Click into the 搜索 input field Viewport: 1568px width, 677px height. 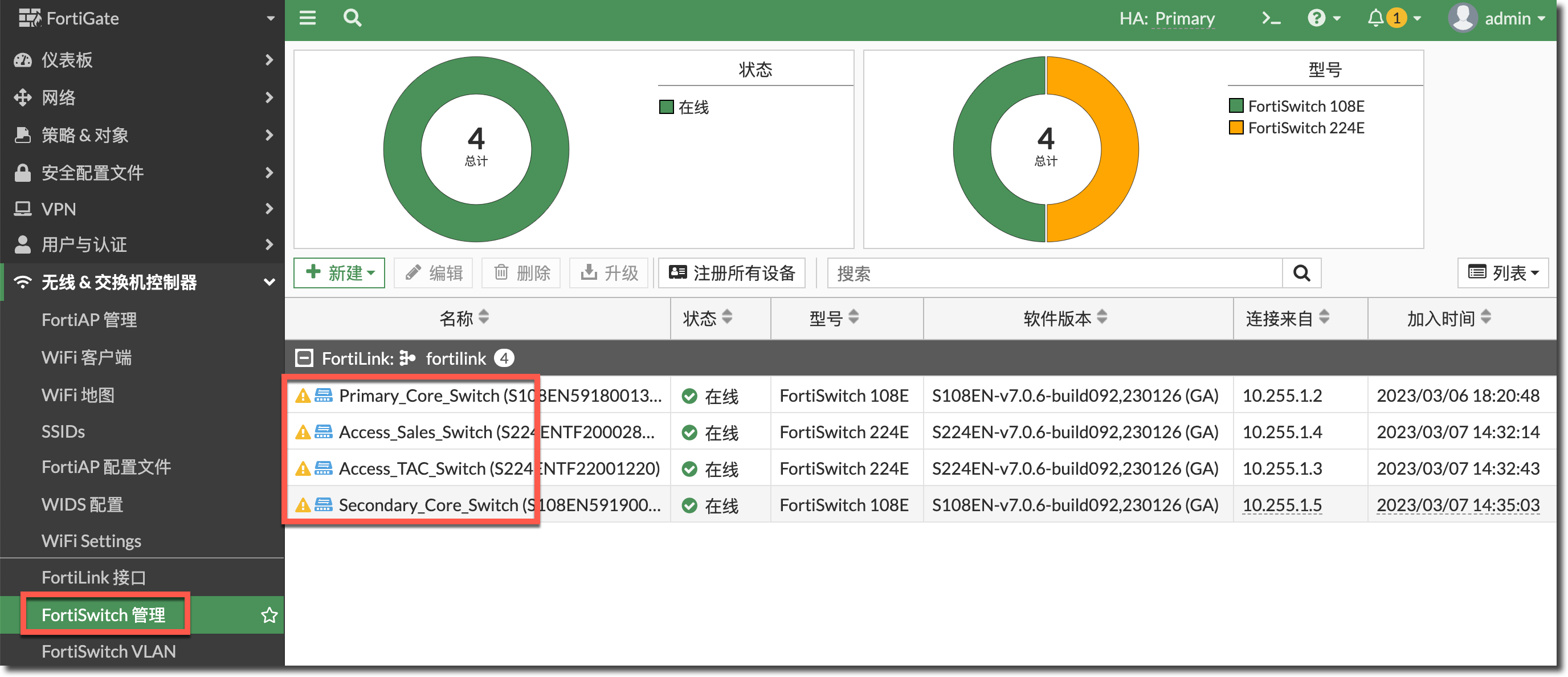(x=1054, y=274)
